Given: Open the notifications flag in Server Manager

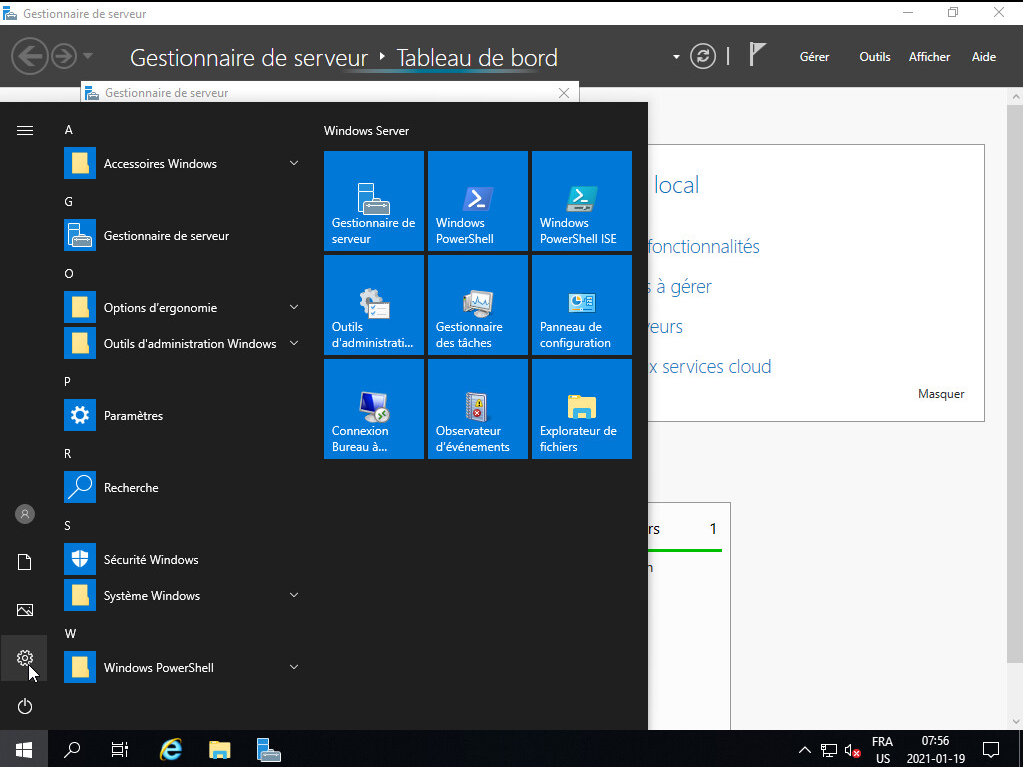Looking at the screenshot, I should (x=757, y=56).
